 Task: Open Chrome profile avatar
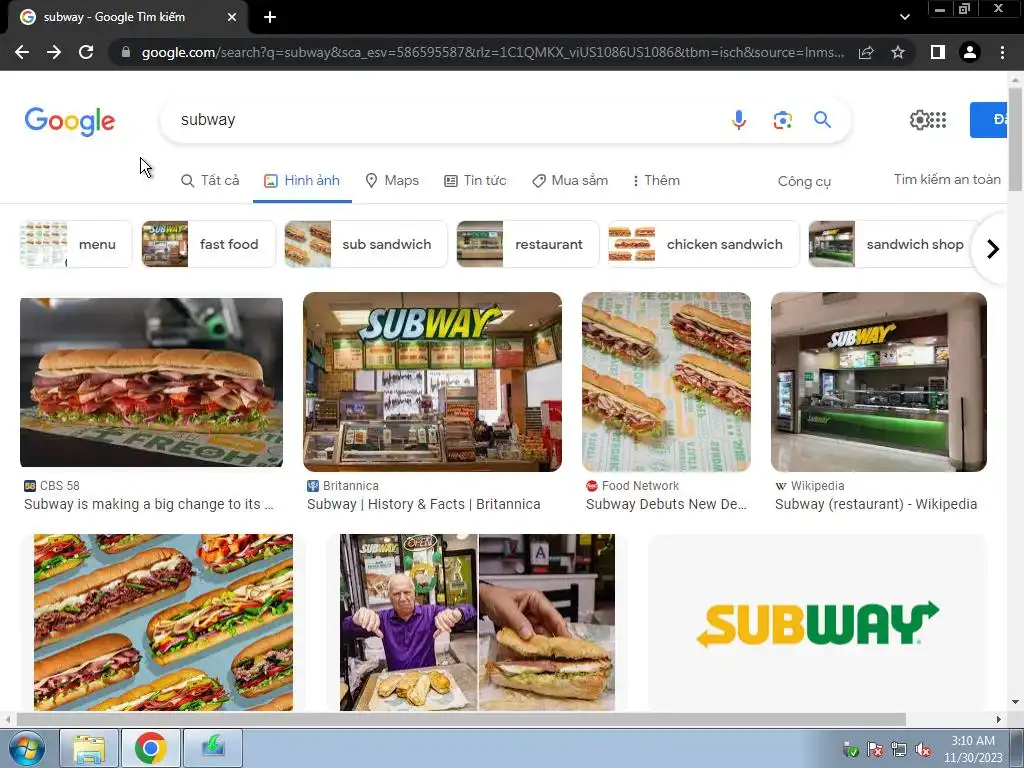click(x=970, y=52)
